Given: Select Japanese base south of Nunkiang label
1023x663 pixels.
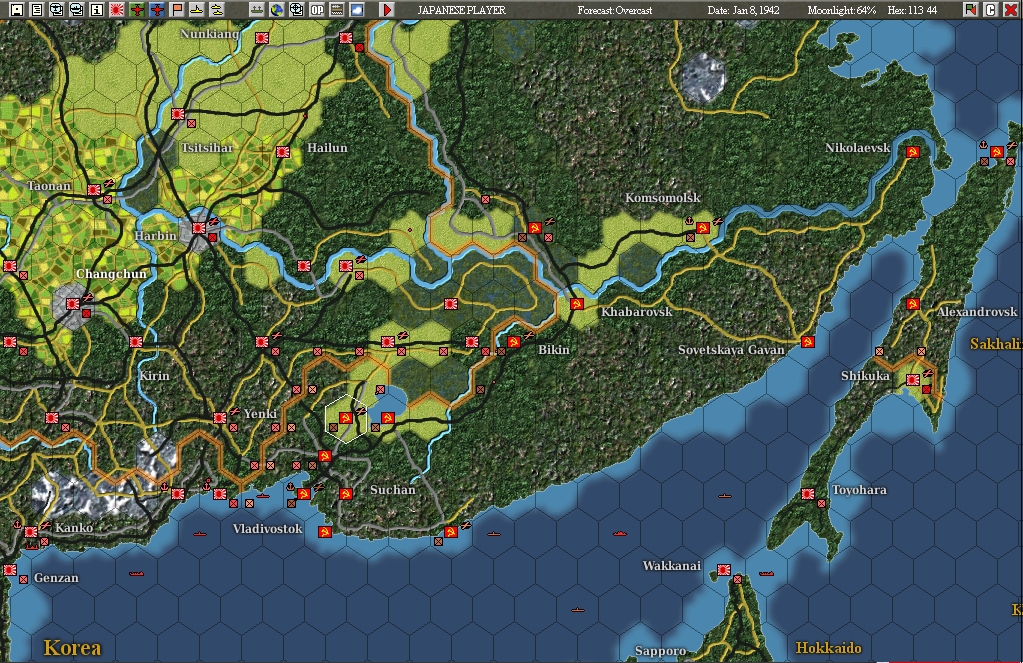Looking at the screenshot, I should click(x=177, y=114).
